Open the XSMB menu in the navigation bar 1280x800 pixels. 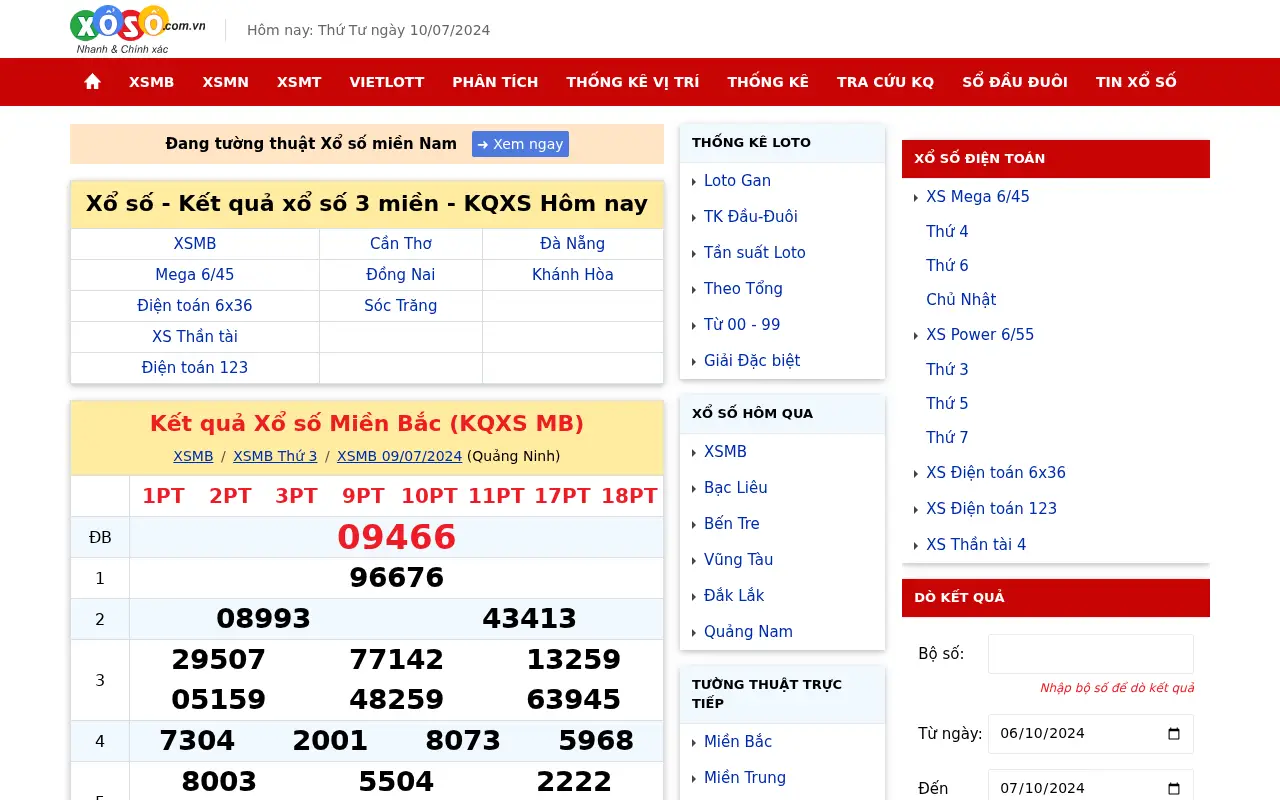(151, 82)
